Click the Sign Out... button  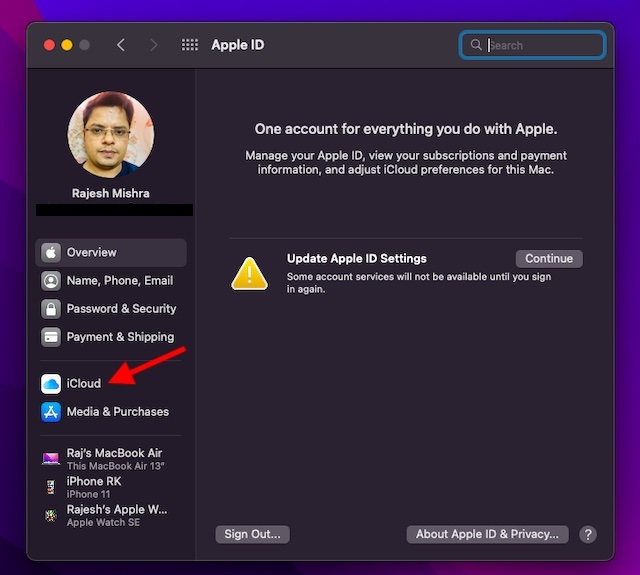point(252,534)
